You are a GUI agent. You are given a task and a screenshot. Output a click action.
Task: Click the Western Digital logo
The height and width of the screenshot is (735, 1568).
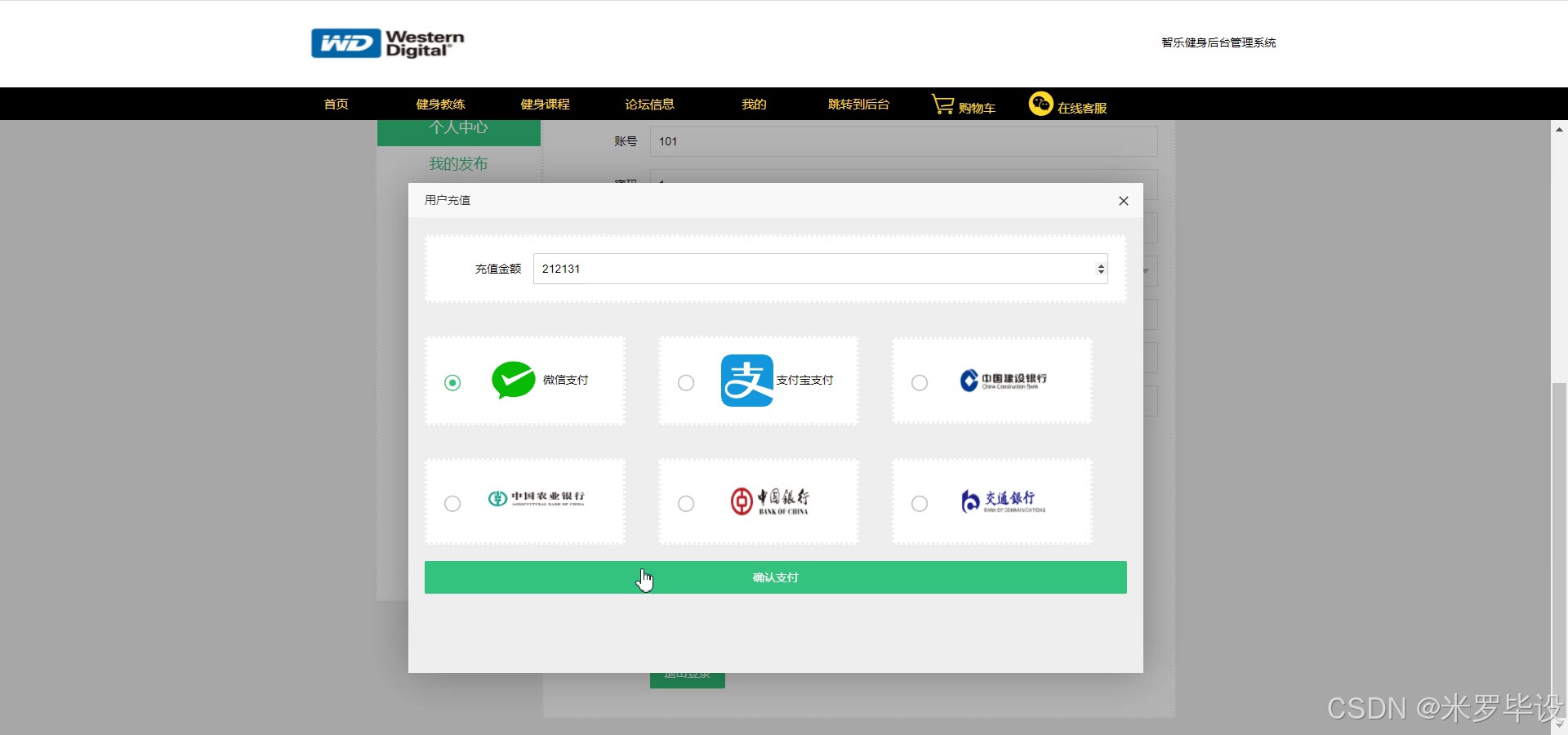click(x=387, y=43)
